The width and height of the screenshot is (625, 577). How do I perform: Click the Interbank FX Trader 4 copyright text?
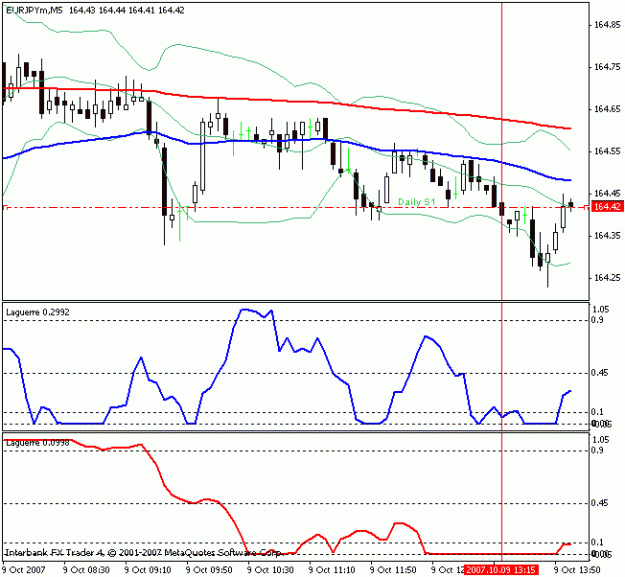(144, 553)
